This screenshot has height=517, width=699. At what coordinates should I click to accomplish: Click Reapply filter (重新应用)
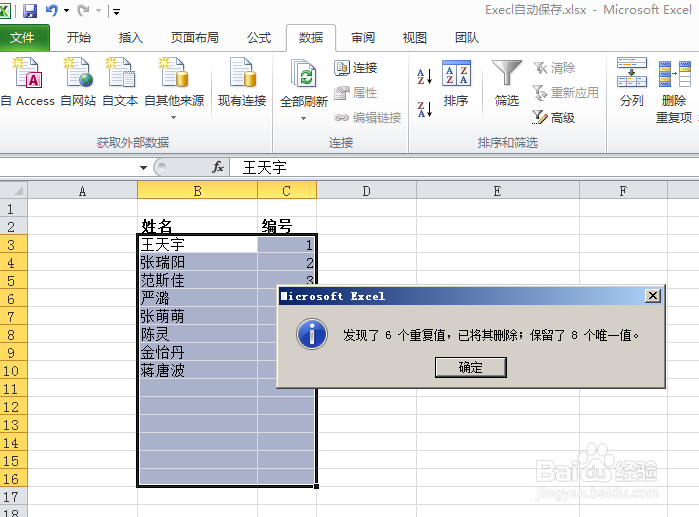pyautogui.click(x=566, y=93)
